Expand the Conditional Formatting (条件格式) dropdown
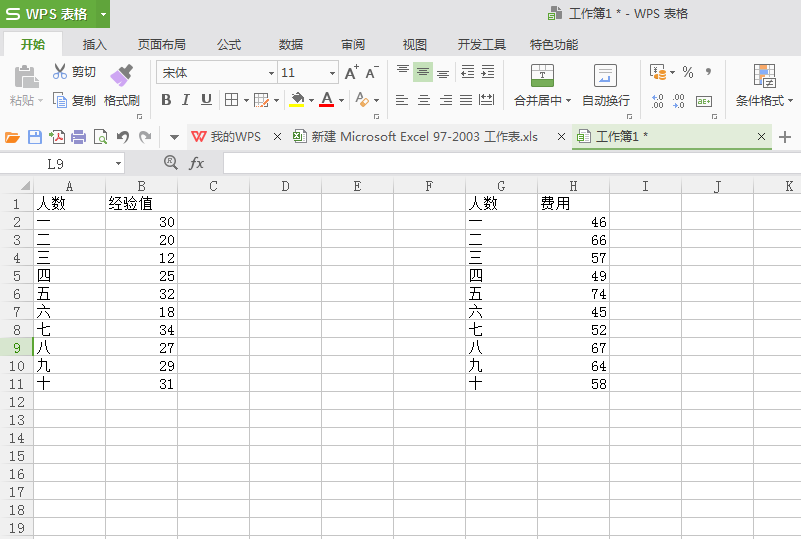 765,101
